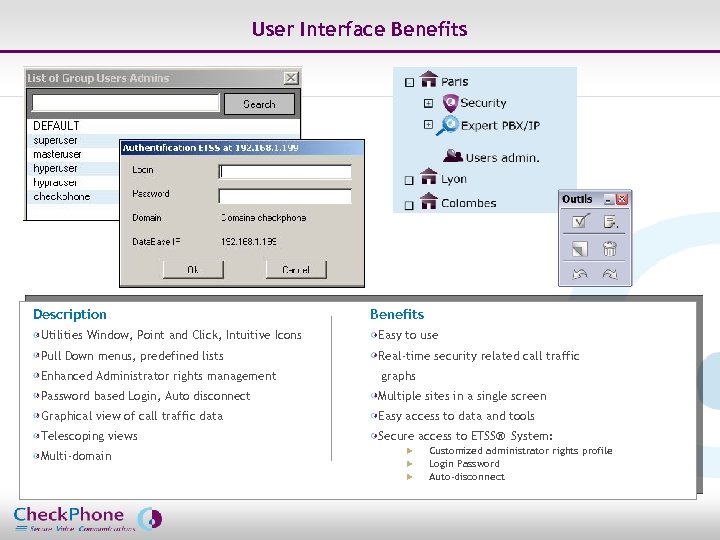720x540 pixels.
Task: Expand the Security node under Paris
Action: point(428,103)
